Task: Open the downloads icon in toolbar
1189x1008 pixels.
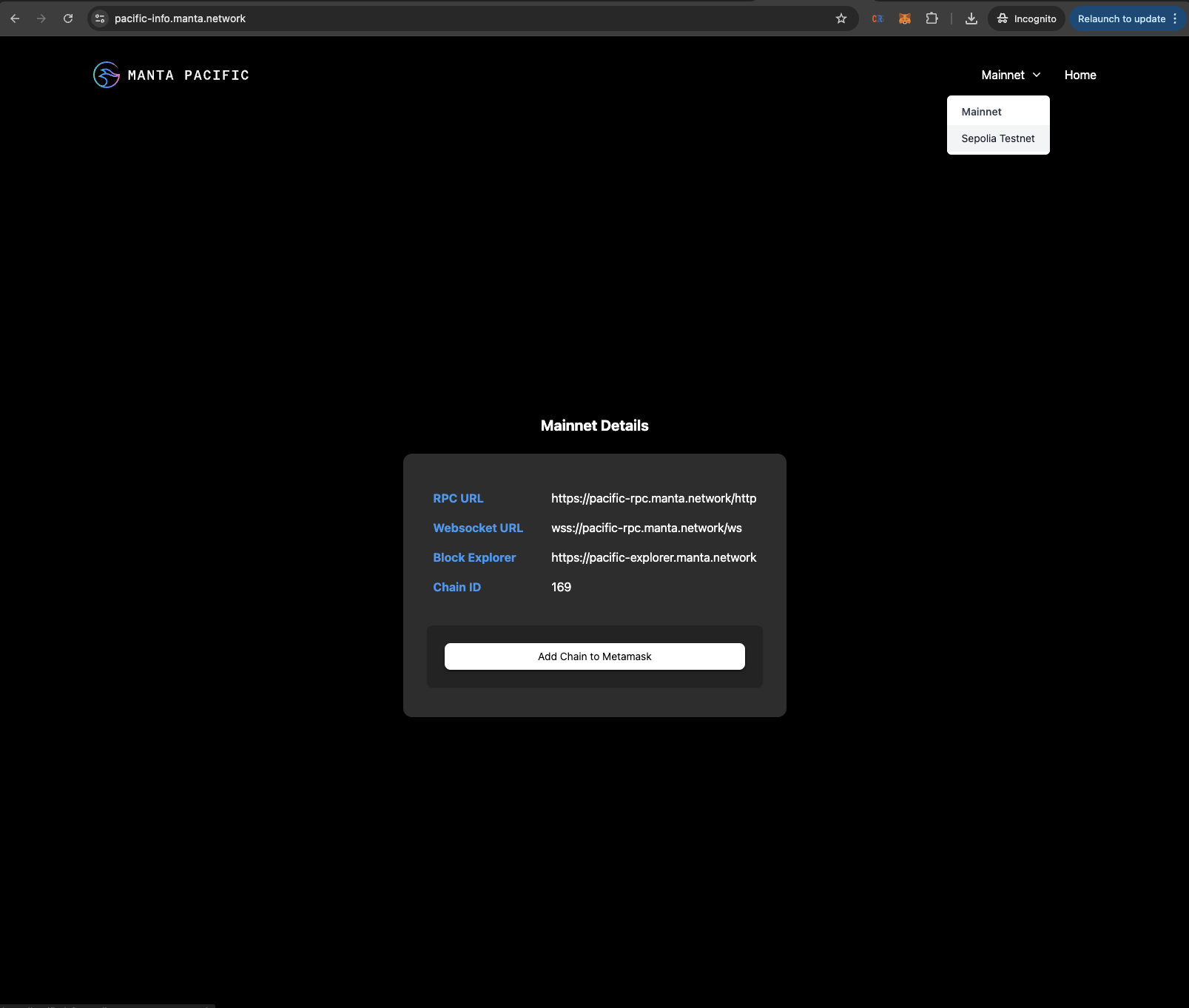Action: [x=971, y=19]
